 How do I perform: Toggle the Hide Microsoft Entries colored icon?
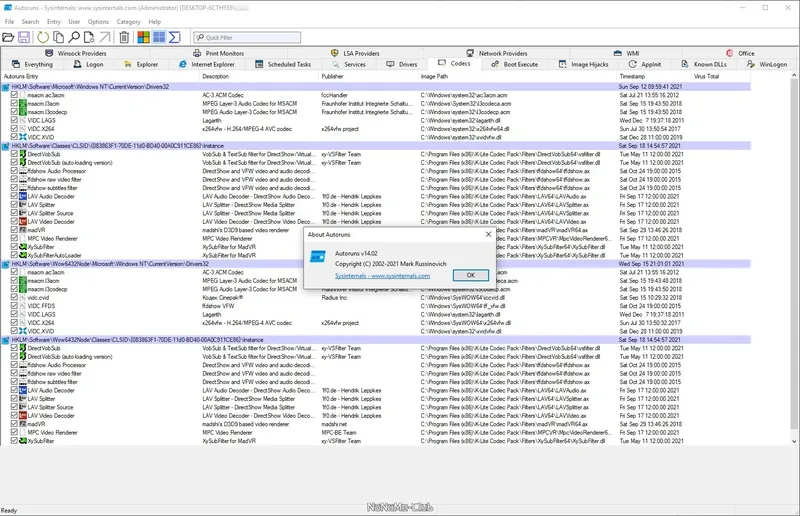coord(144,37)
